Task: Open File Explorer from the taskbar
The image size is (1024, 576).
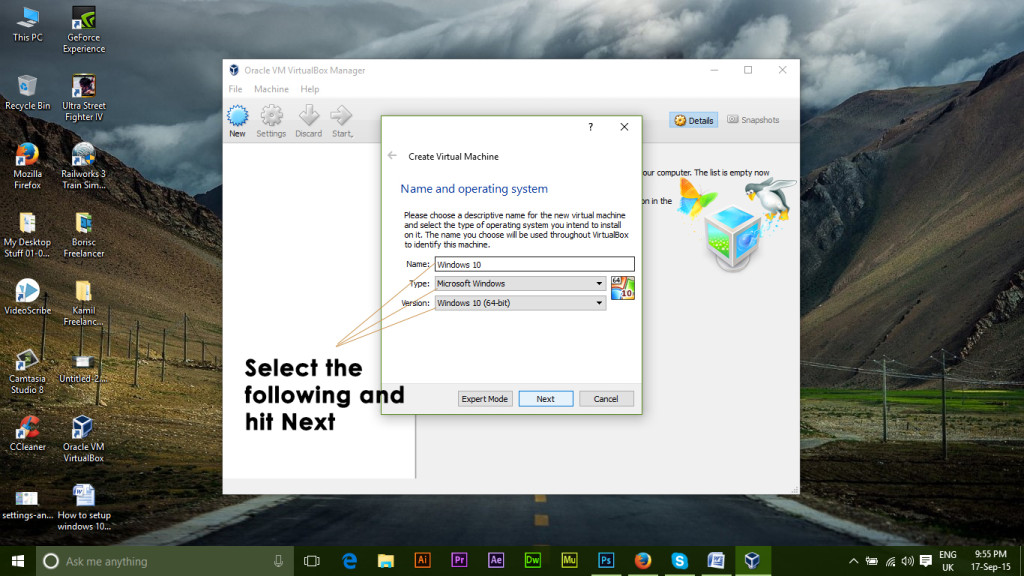Action: [x=386, y=561]
